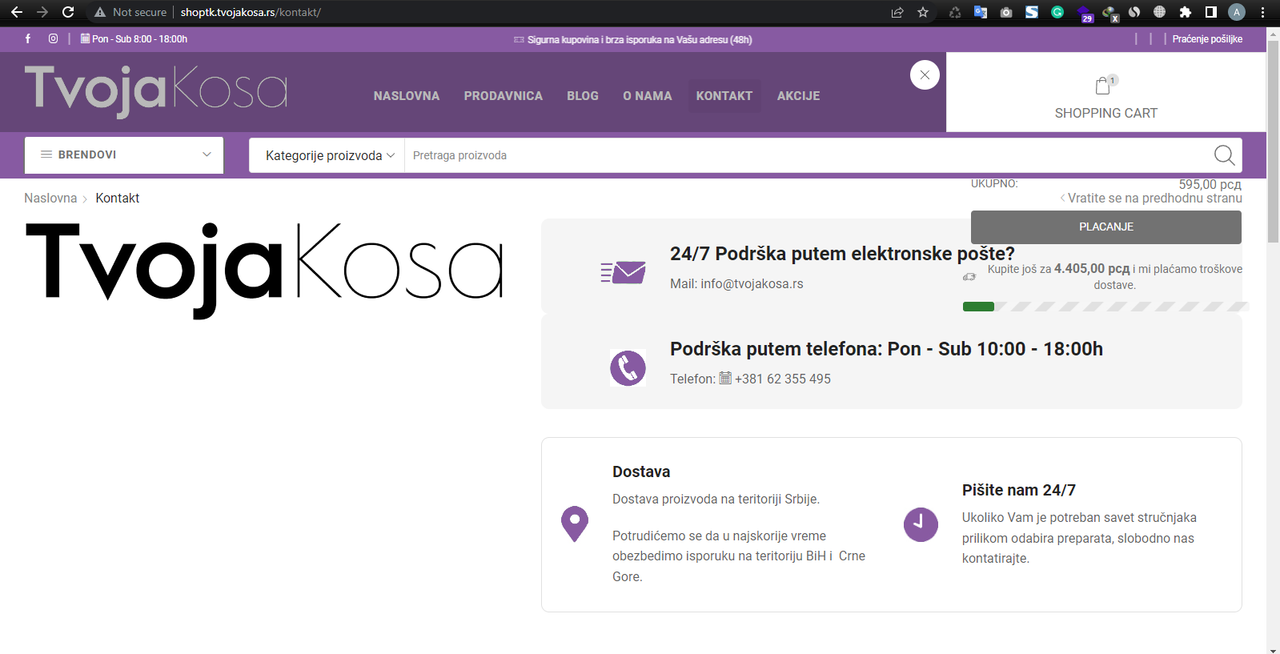Open Kategorije proizvoda dropdown

click(x=329, y=156)
